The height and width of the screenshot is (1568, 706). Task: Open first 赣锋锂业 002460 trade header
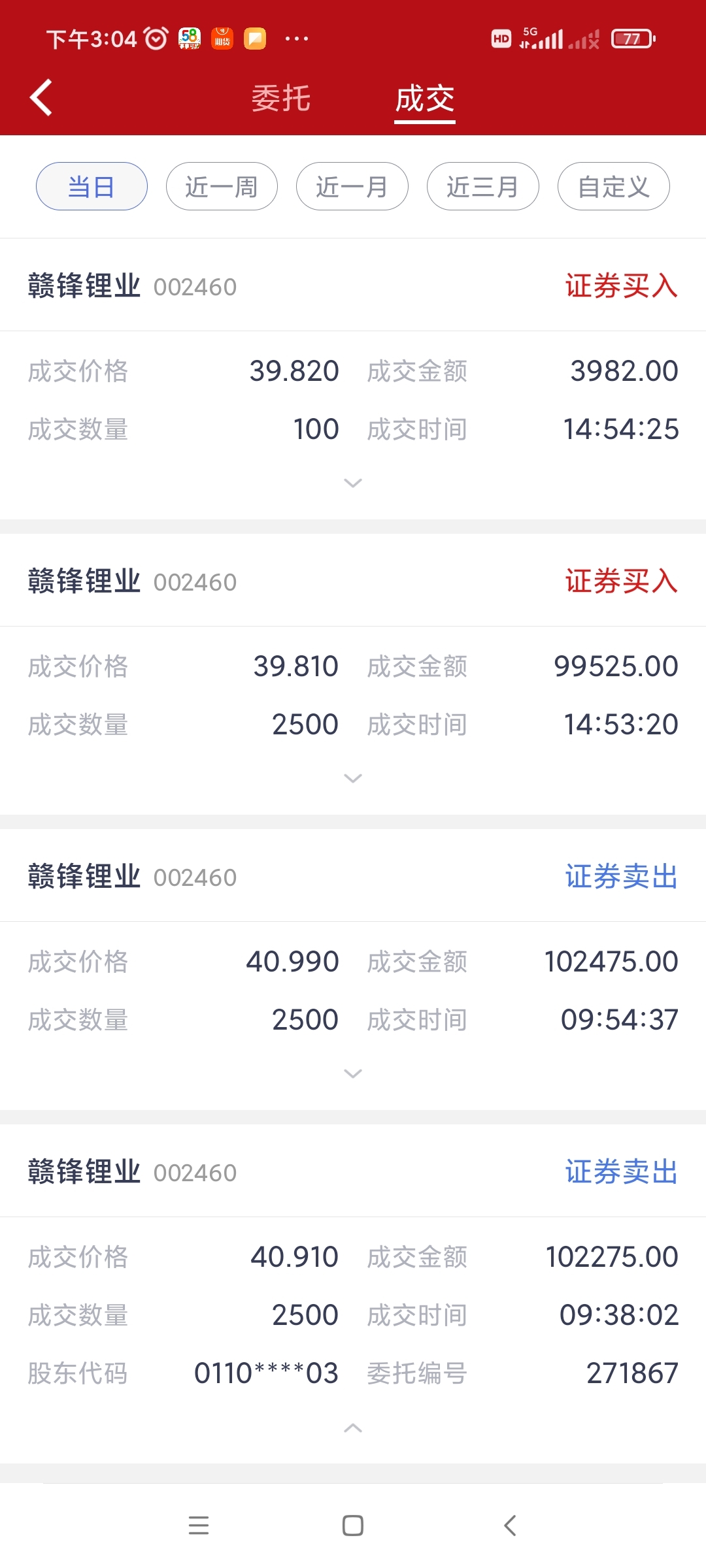(x=353, y=286)
